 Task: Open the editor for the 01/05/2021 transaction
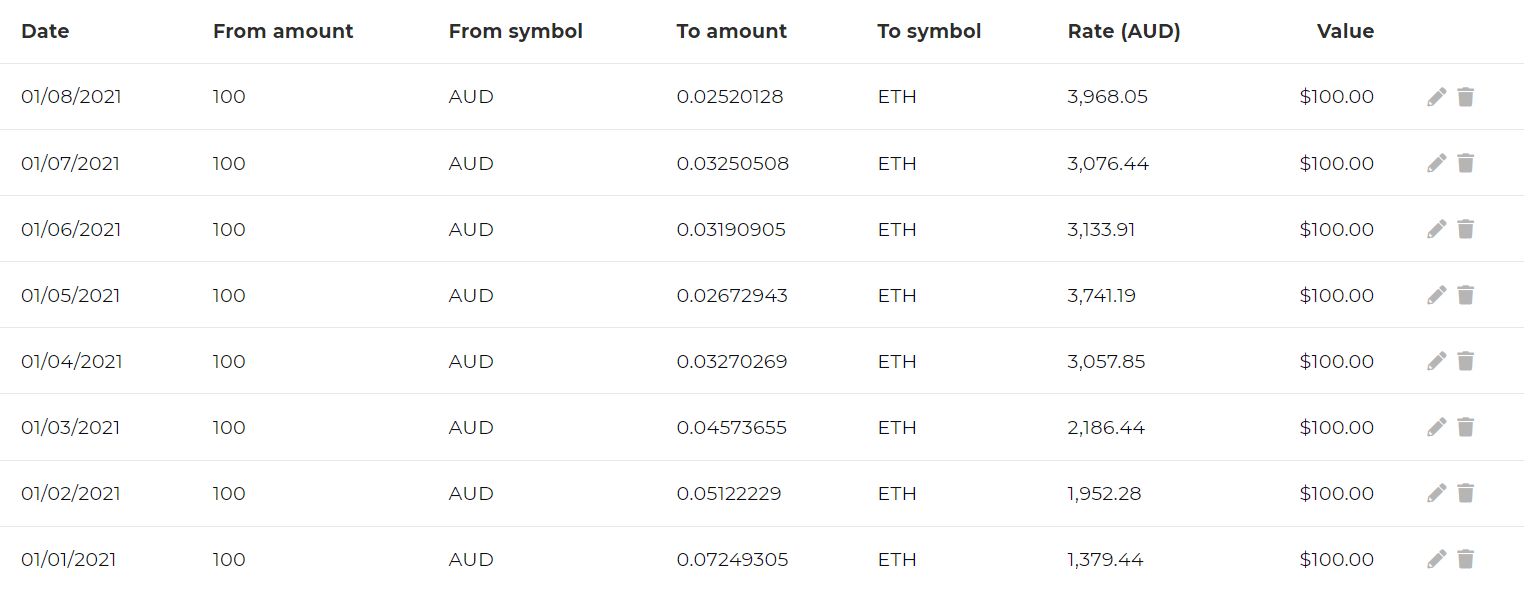tap(1436, 295)
